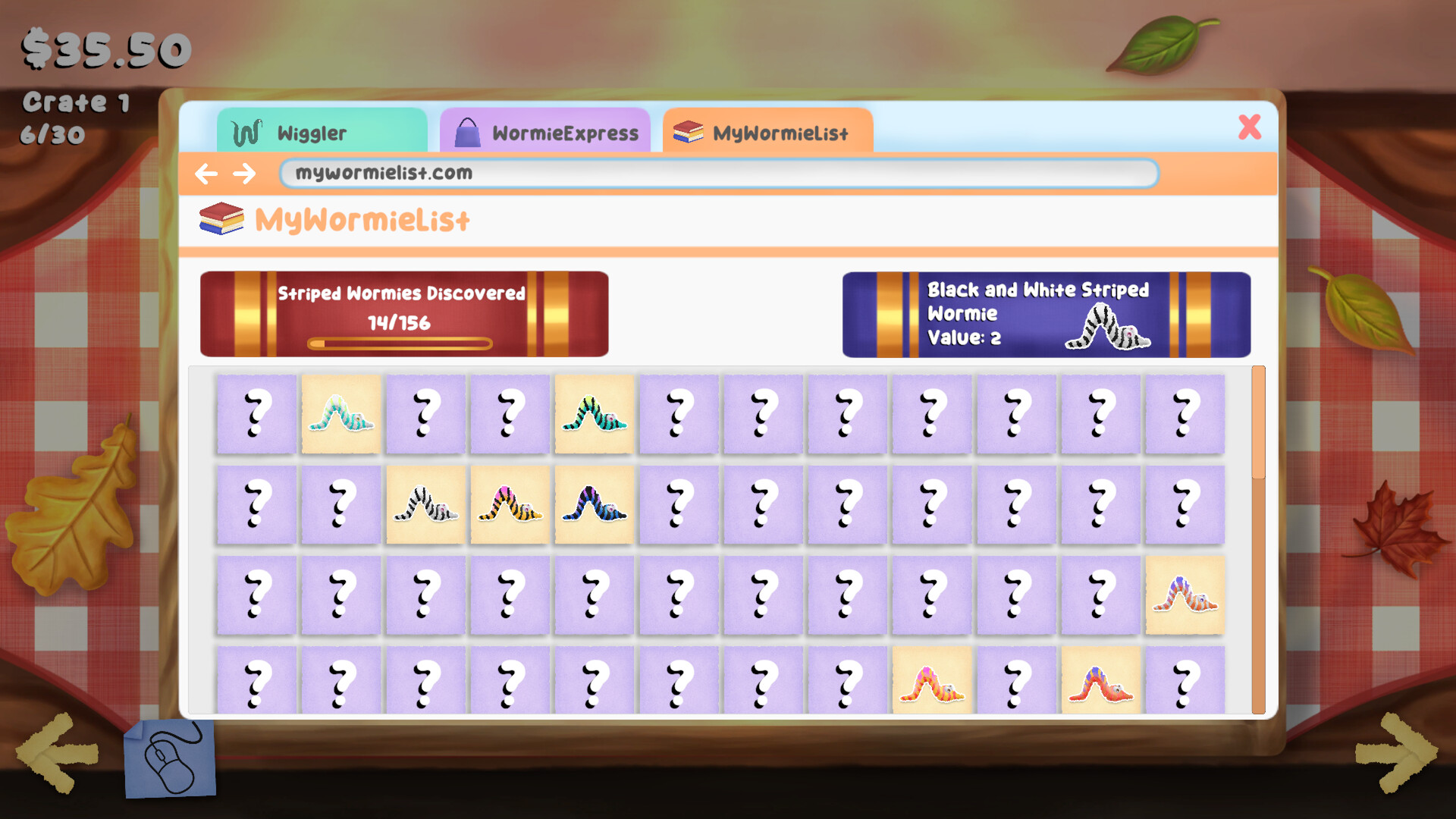Click the orange wormie in the third row
1456x819 pixels.
pos(1185,595)
